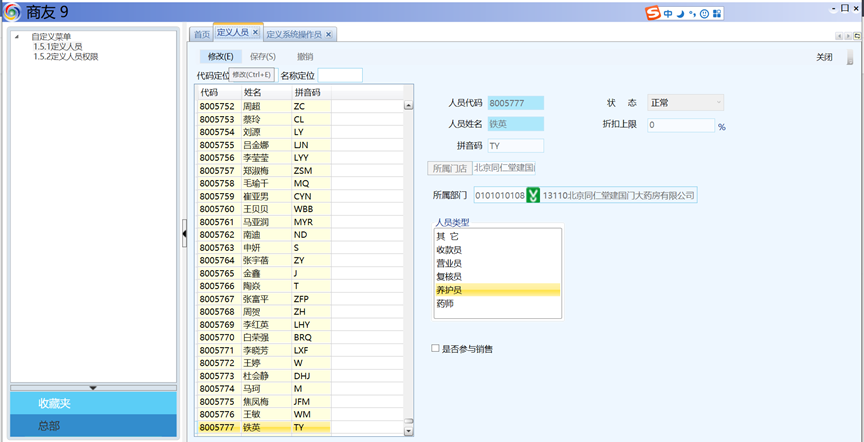Screen dimensions: 864x442
Task: Click the 商友 9 application logo
Action: point(13,12)
